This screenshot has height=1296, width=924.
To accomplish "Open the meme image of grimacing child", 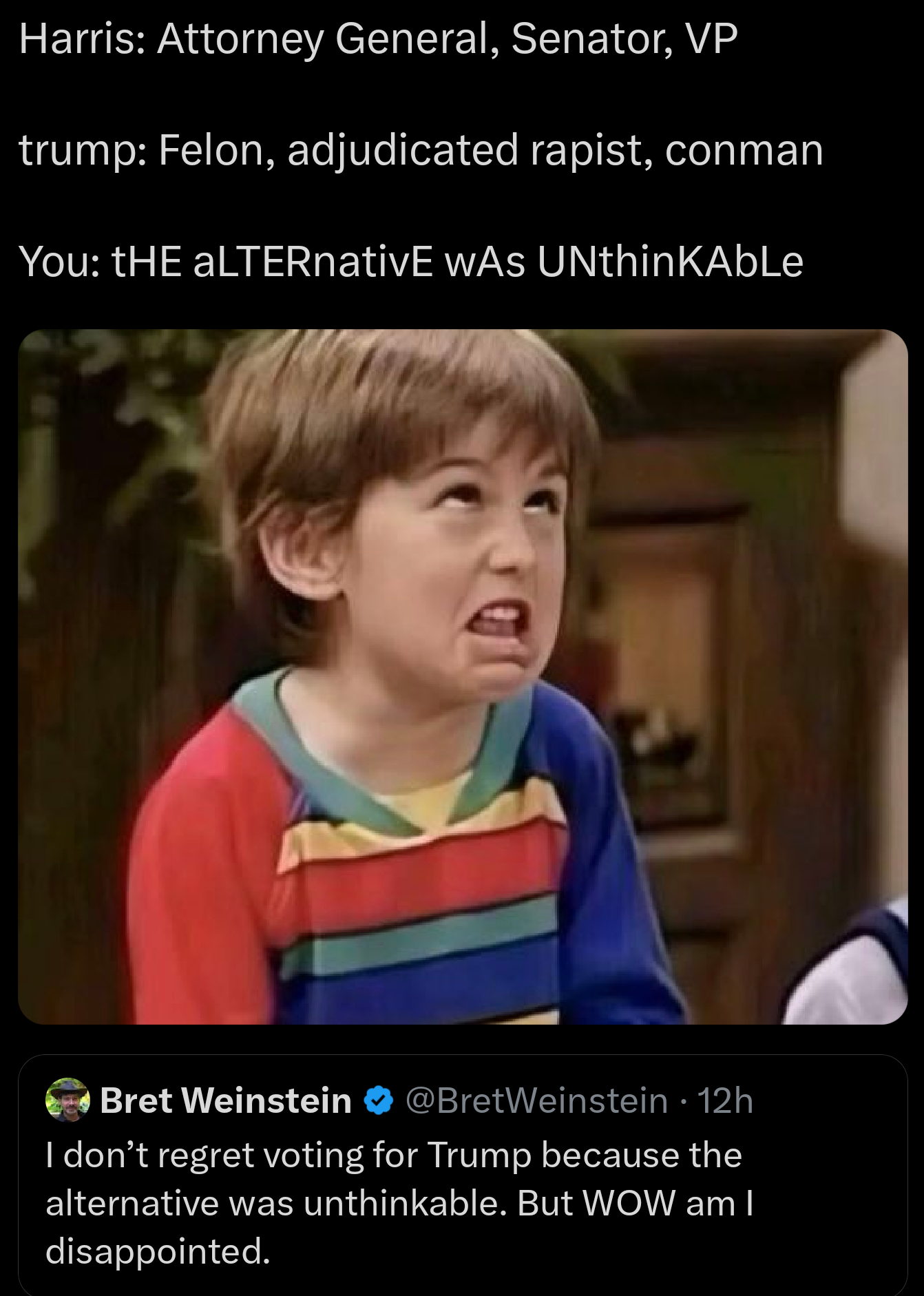I will pos(463,677).
